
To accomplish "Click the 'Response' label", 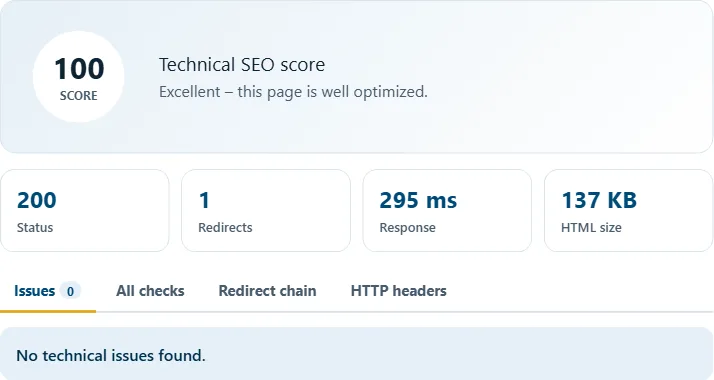I will point(408,228).
